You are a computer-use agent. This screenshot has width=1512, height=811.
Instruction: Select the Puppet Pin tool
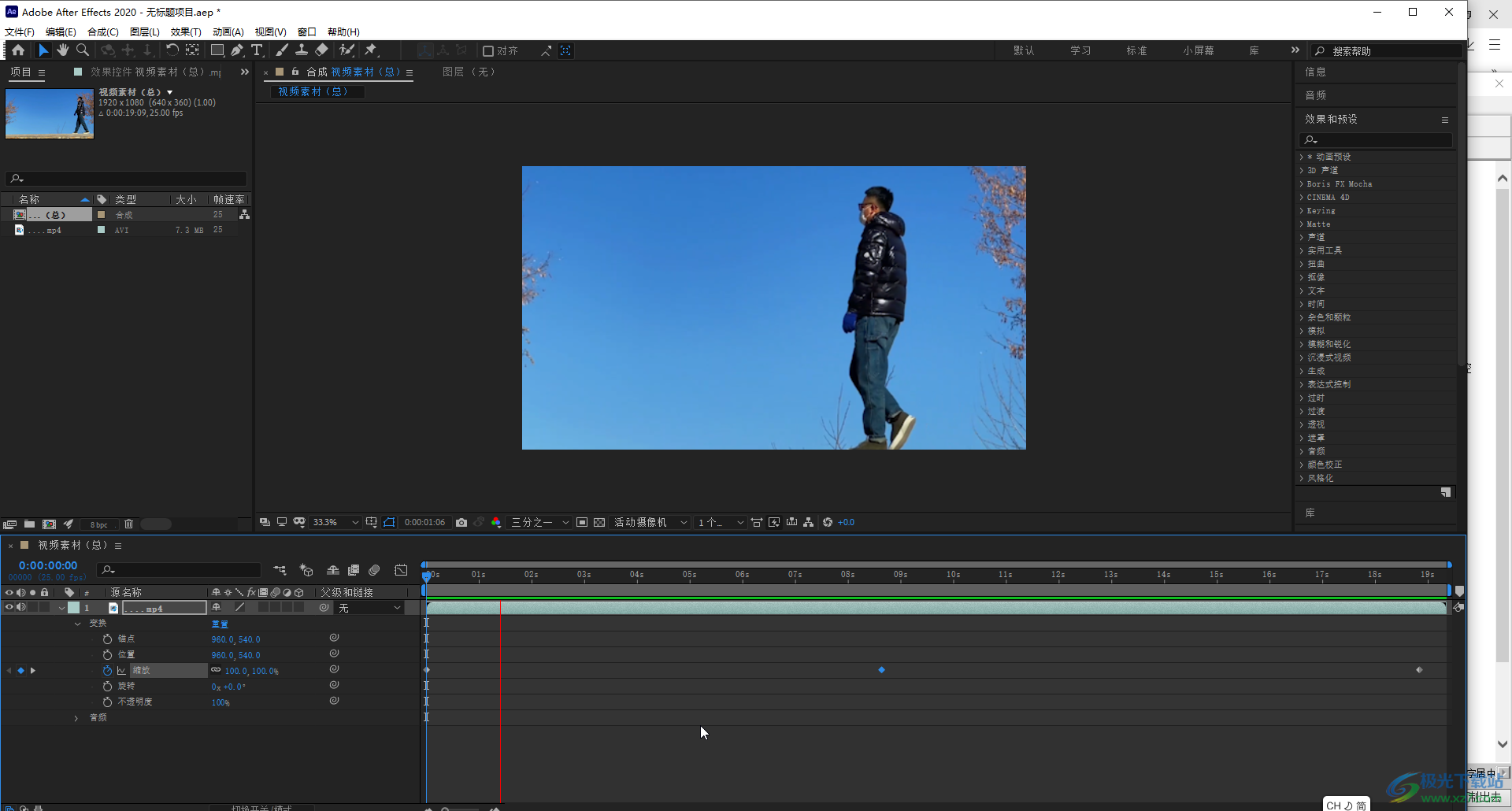click(371, 50)
